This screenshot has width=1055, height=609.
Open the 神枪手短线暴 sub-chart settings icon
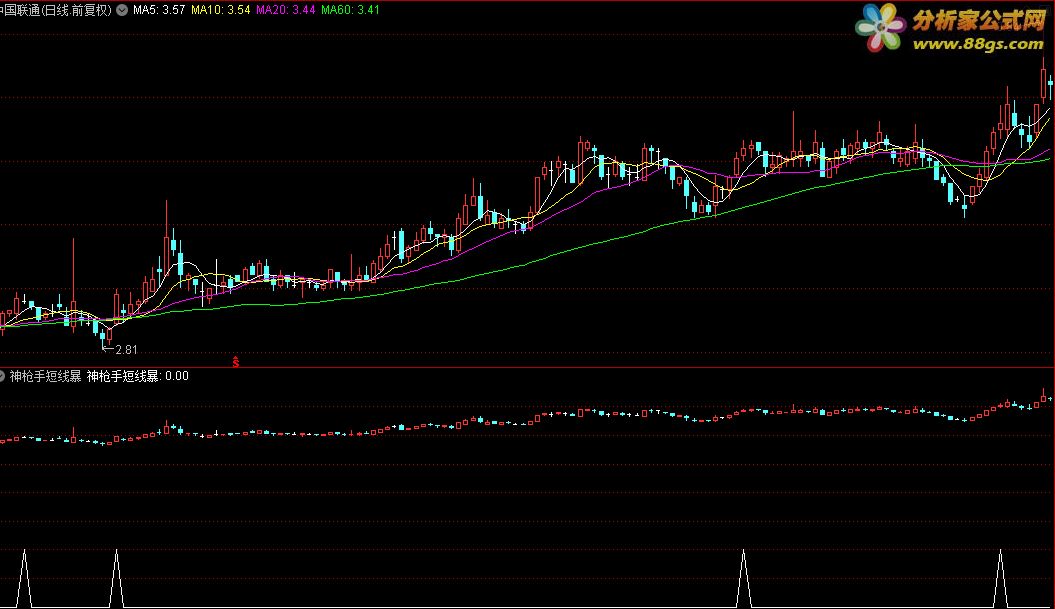[x=2, y=375]
